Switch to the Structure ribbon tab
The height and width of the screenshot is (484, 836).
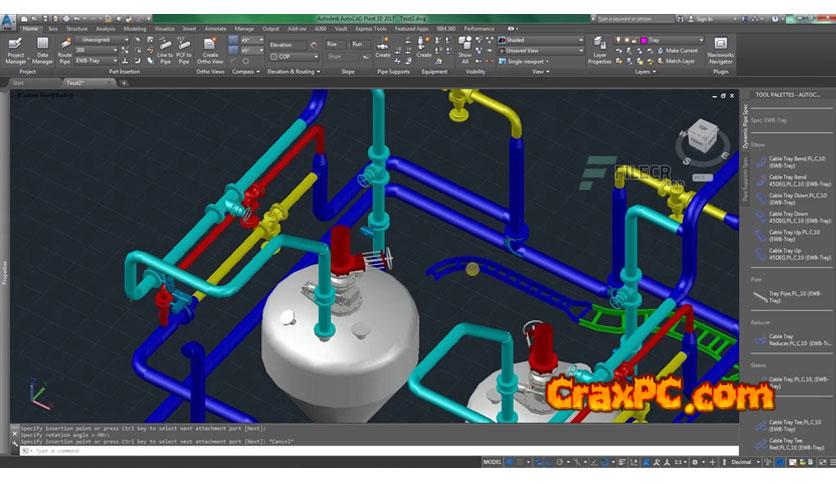77,29
